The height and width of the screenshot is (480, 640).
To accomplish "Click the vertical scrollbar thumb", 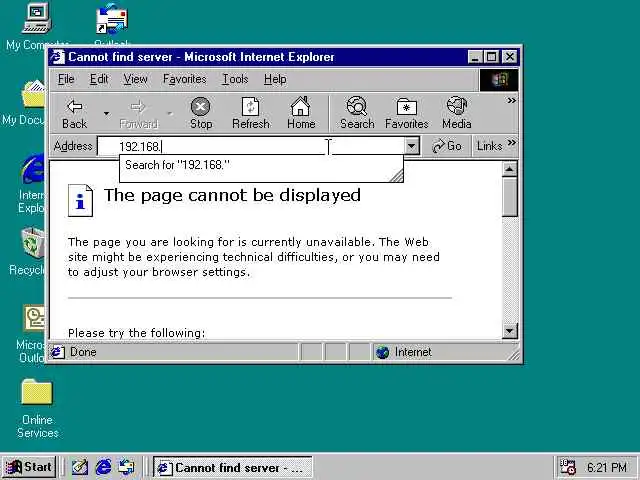I will tap(510, 197).
